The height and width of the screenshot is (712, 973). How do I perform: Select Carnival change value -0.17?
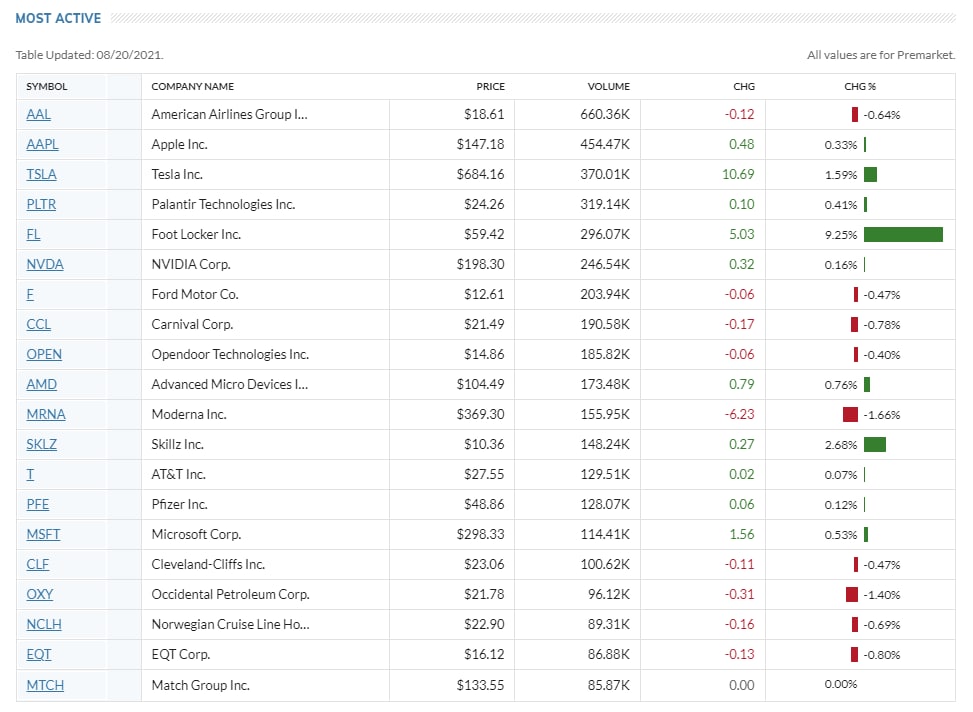coord(740,324)
